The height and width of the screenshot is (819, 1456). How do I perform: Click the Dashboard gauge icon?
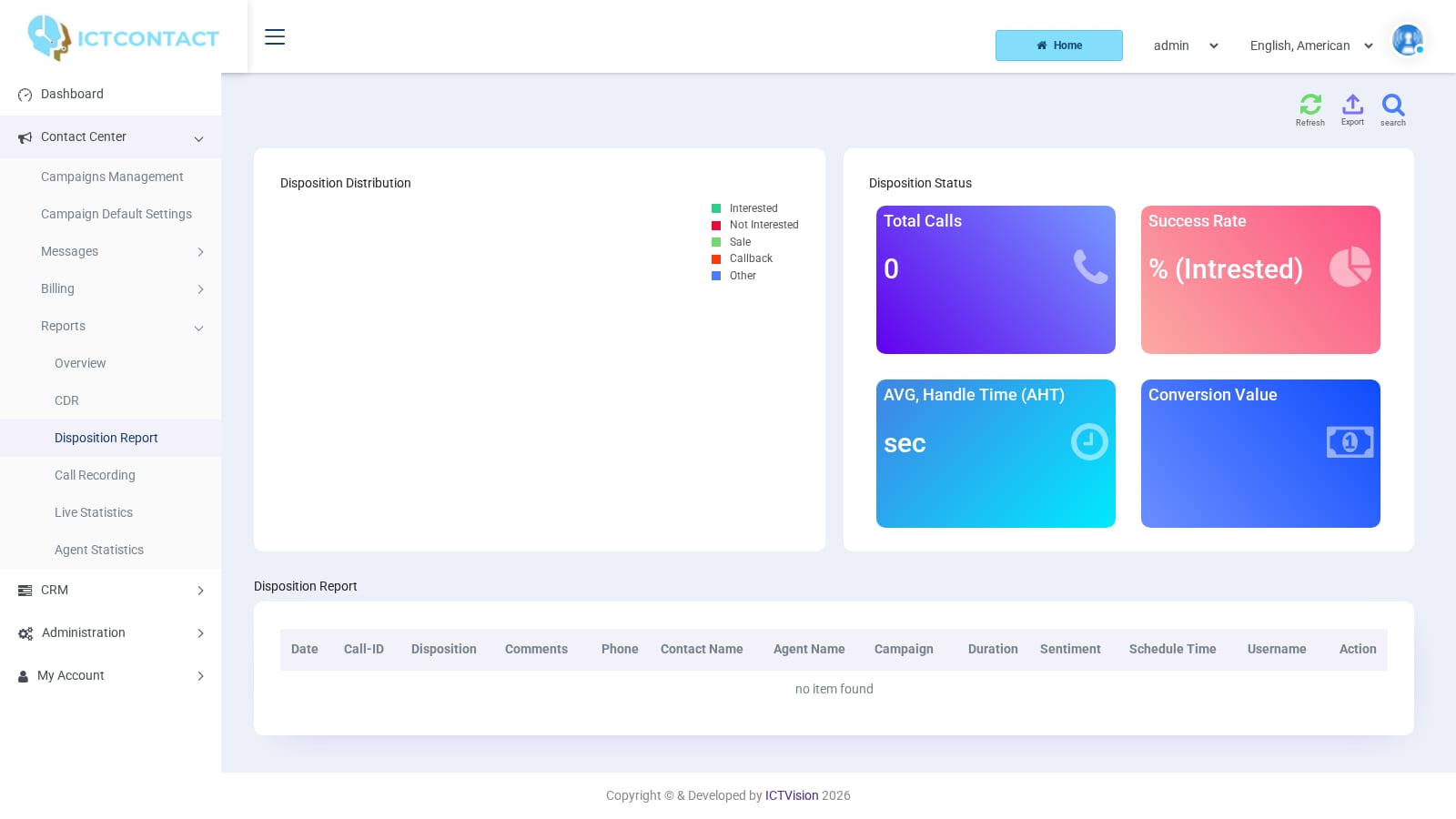point(25,95)
